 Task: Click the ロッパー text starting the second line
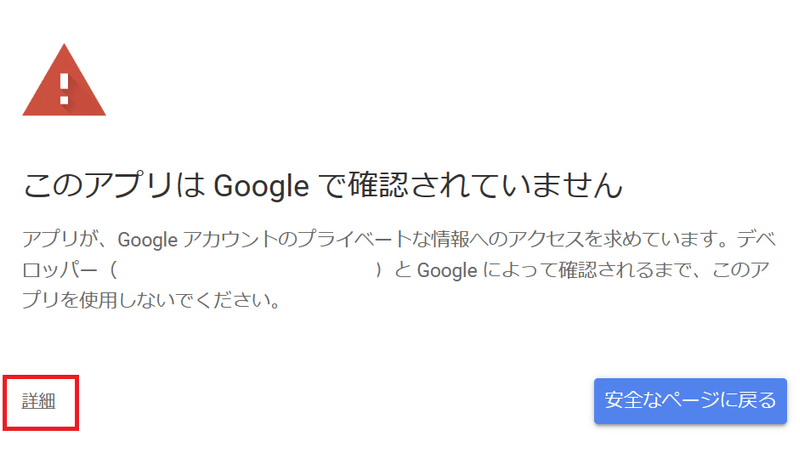tap(60, 269)
